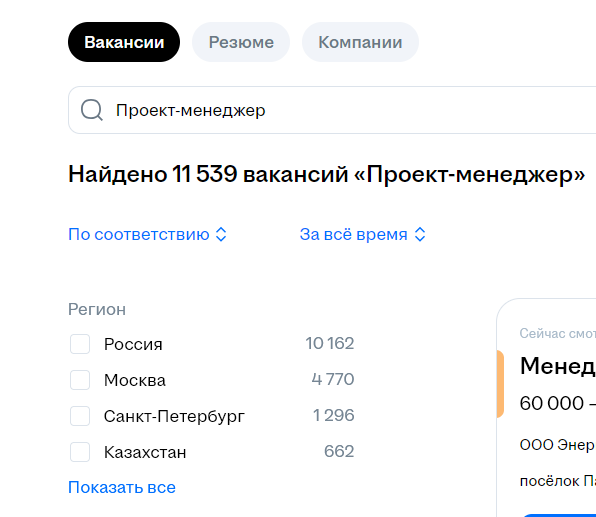The image size is (596, 517).
Task: Open the По соответствию sorting dropdown
Action: 147,235
